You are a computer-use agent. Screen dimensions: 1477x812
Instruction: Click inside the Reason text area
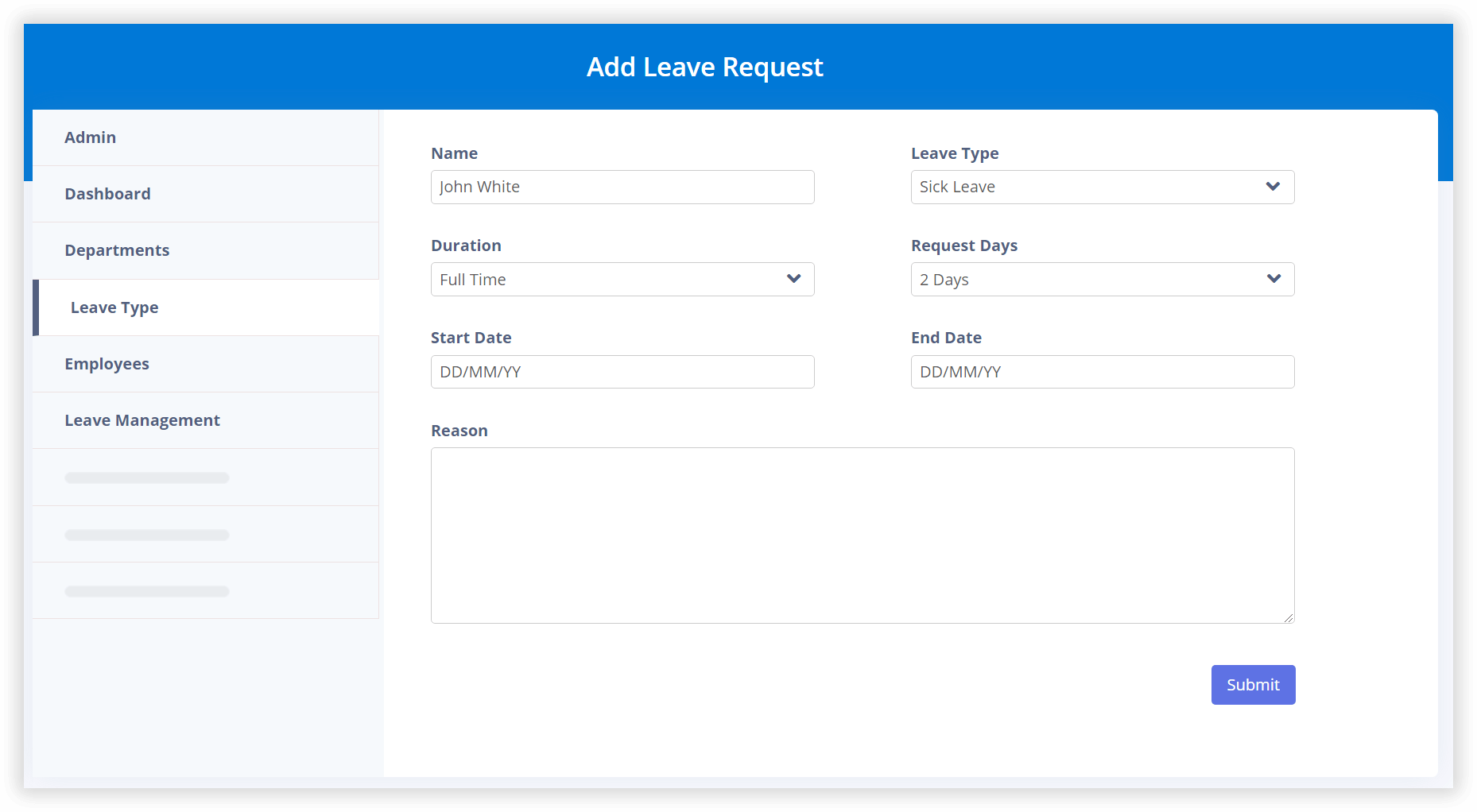click(x=863, y=536)
